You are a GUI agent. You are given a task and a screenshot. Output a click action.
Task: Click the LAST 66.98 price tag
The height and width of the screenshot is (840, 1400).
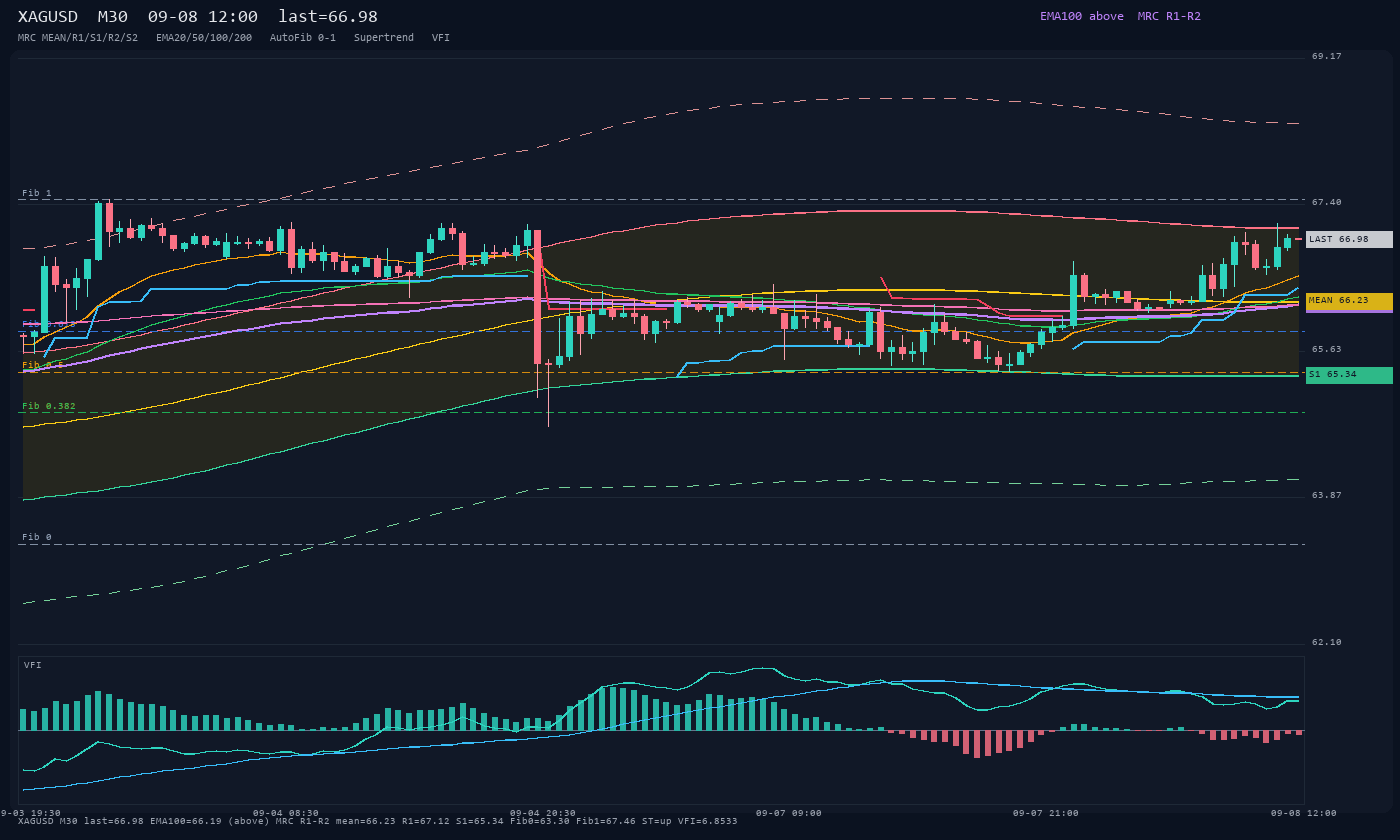1349,239
